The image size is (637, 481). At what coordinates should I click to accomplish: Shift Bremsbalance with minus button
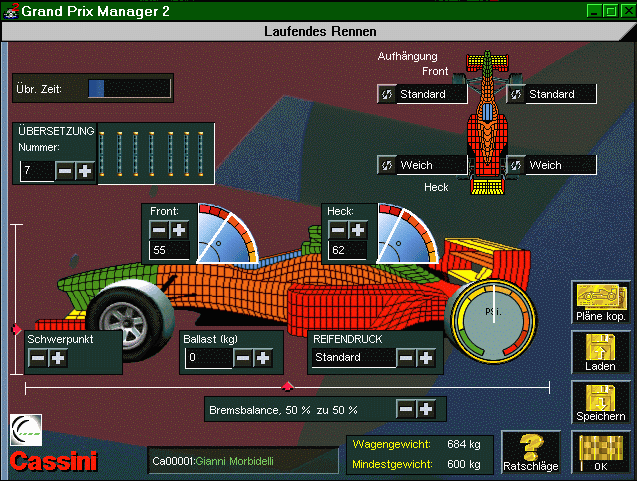point(406,409)
